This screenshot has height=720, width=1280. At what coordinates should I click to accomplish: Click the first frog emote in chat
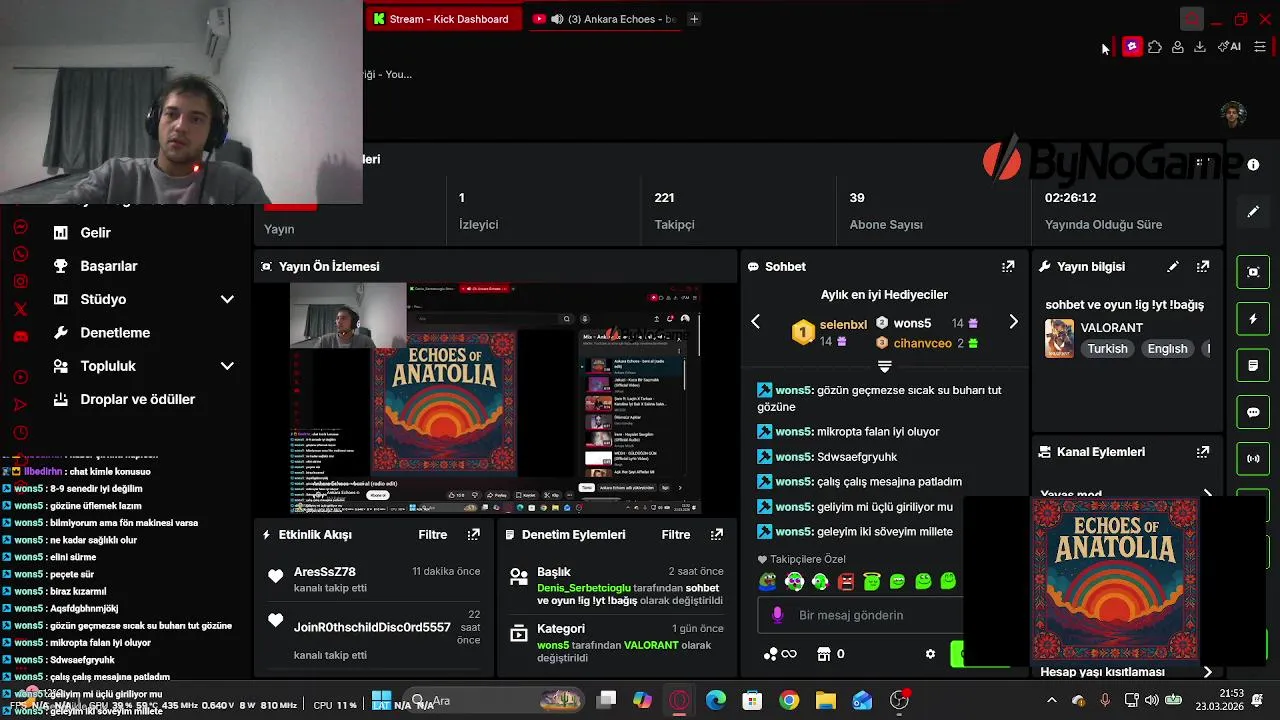768,581
